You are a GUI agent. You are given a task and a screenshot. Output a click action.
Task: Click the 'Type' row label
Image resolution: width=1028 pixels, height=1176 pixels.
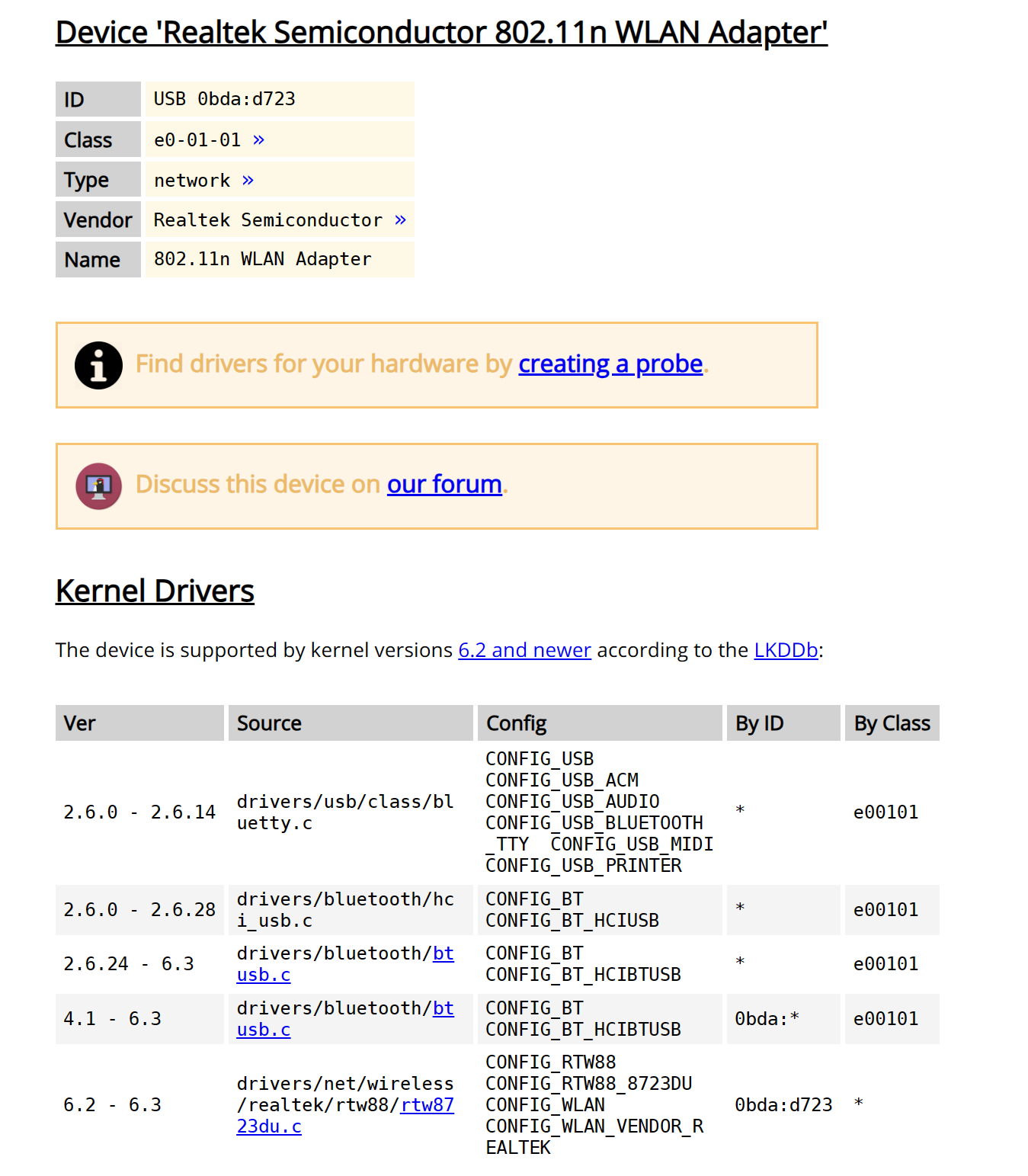coord(98,180)
